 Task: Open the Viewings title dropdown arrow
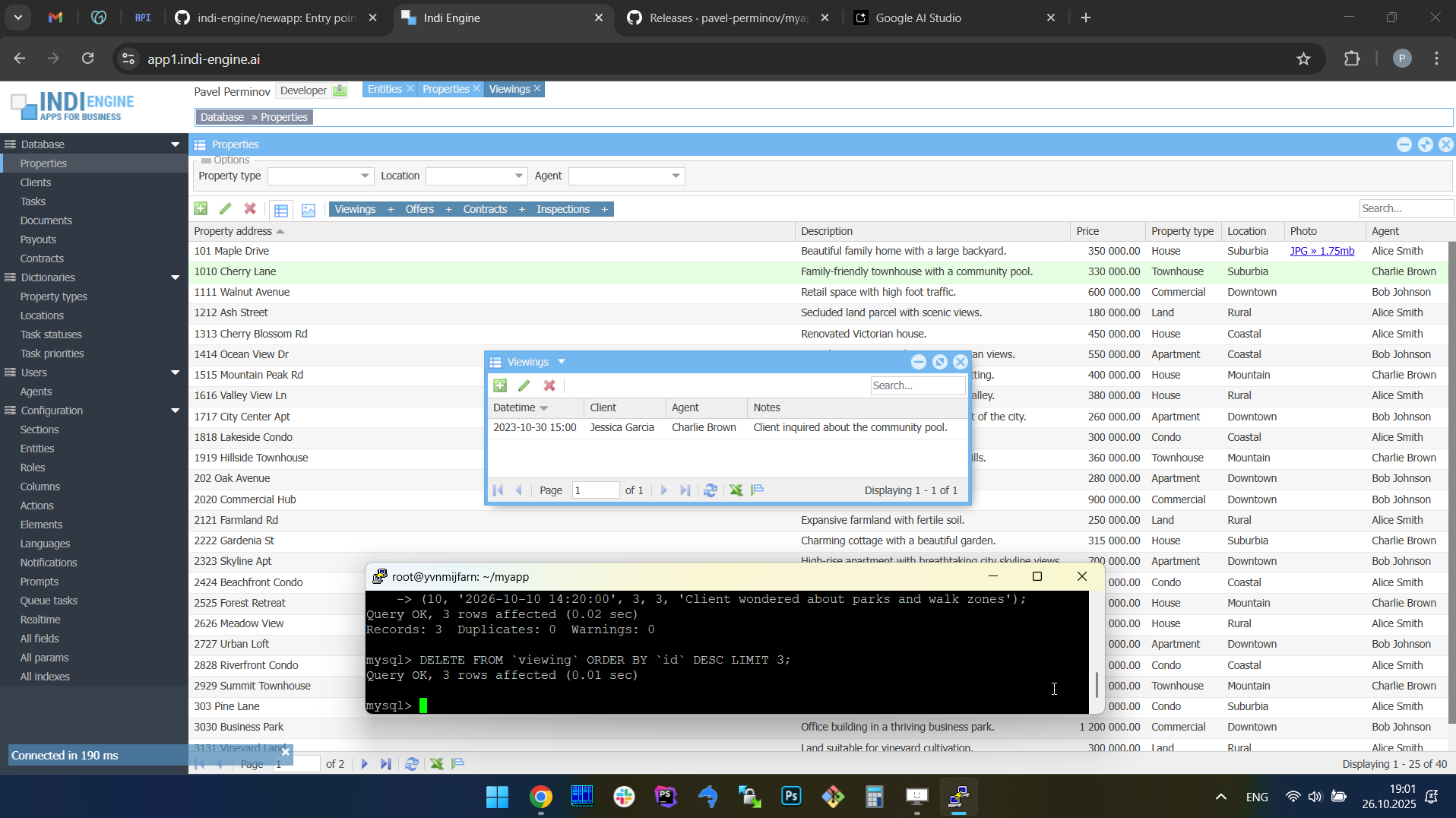[562, 362]
